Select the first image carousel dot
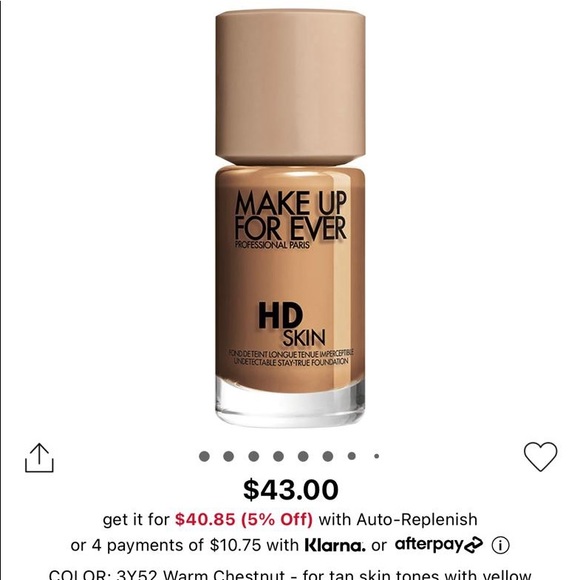Image resolution: width=580 pixels, height=580 pixels. (204, 456)
